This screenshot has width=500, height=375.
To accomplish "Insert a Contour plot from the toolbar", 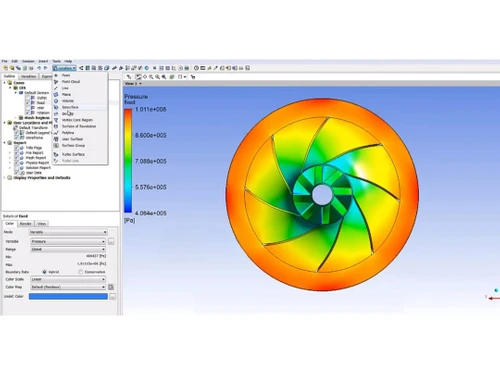I will pyautogui.click(x=87, y=68).
